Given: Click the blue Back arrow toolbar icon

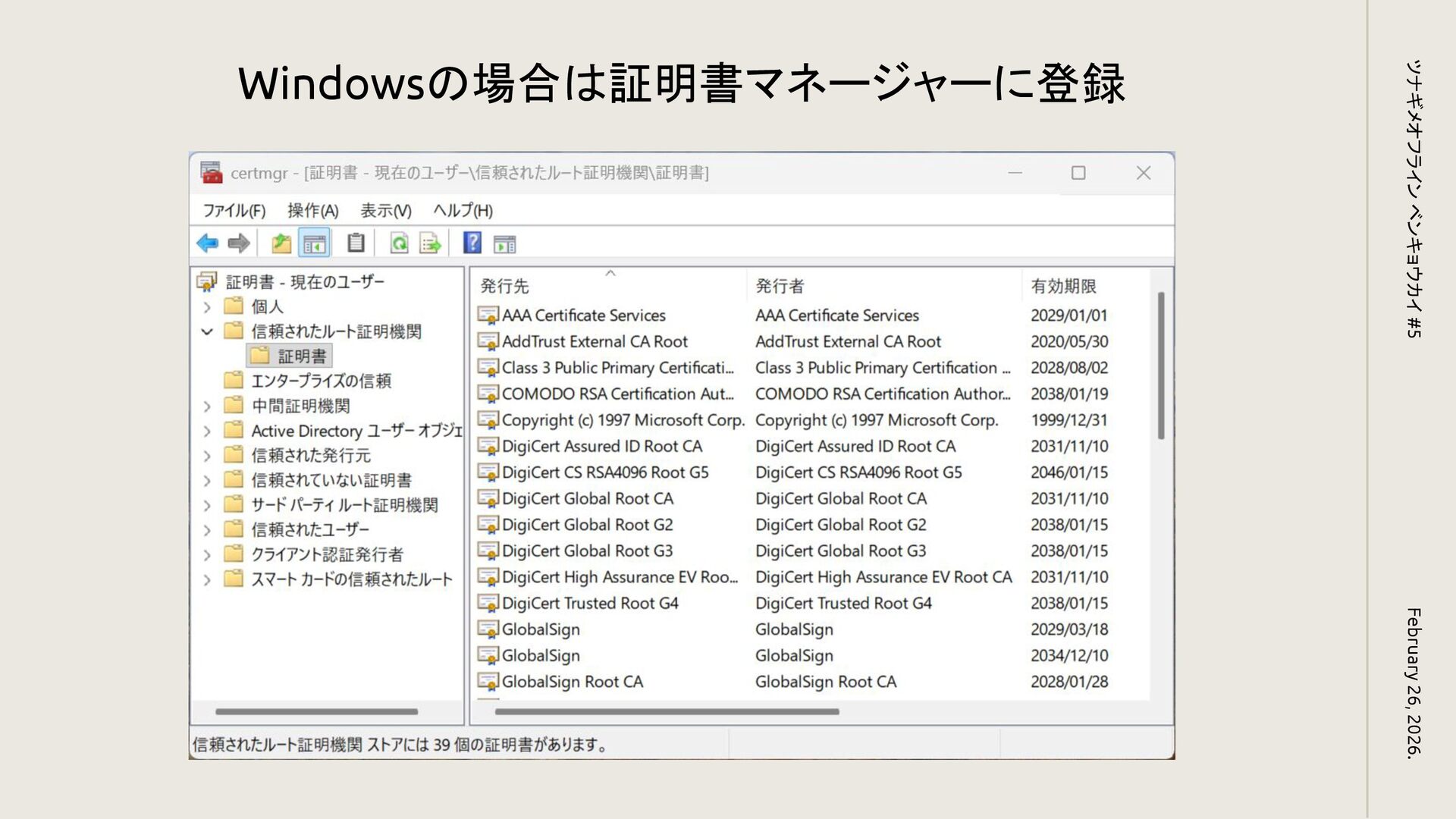Looking at the screenshot, I should [x=207, y=243].
